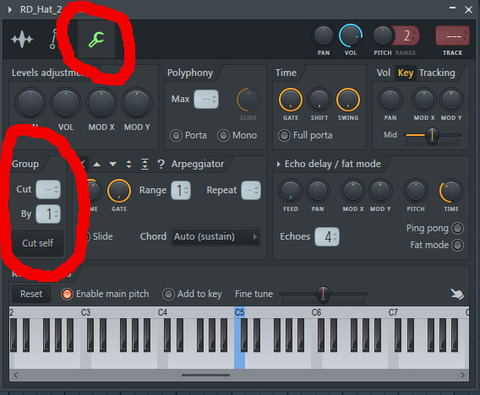Click the keyboard horizontal scrollbar thumb
Viewport: 480px width, 395px height.
pyautogui.click(x=206, y=375)
